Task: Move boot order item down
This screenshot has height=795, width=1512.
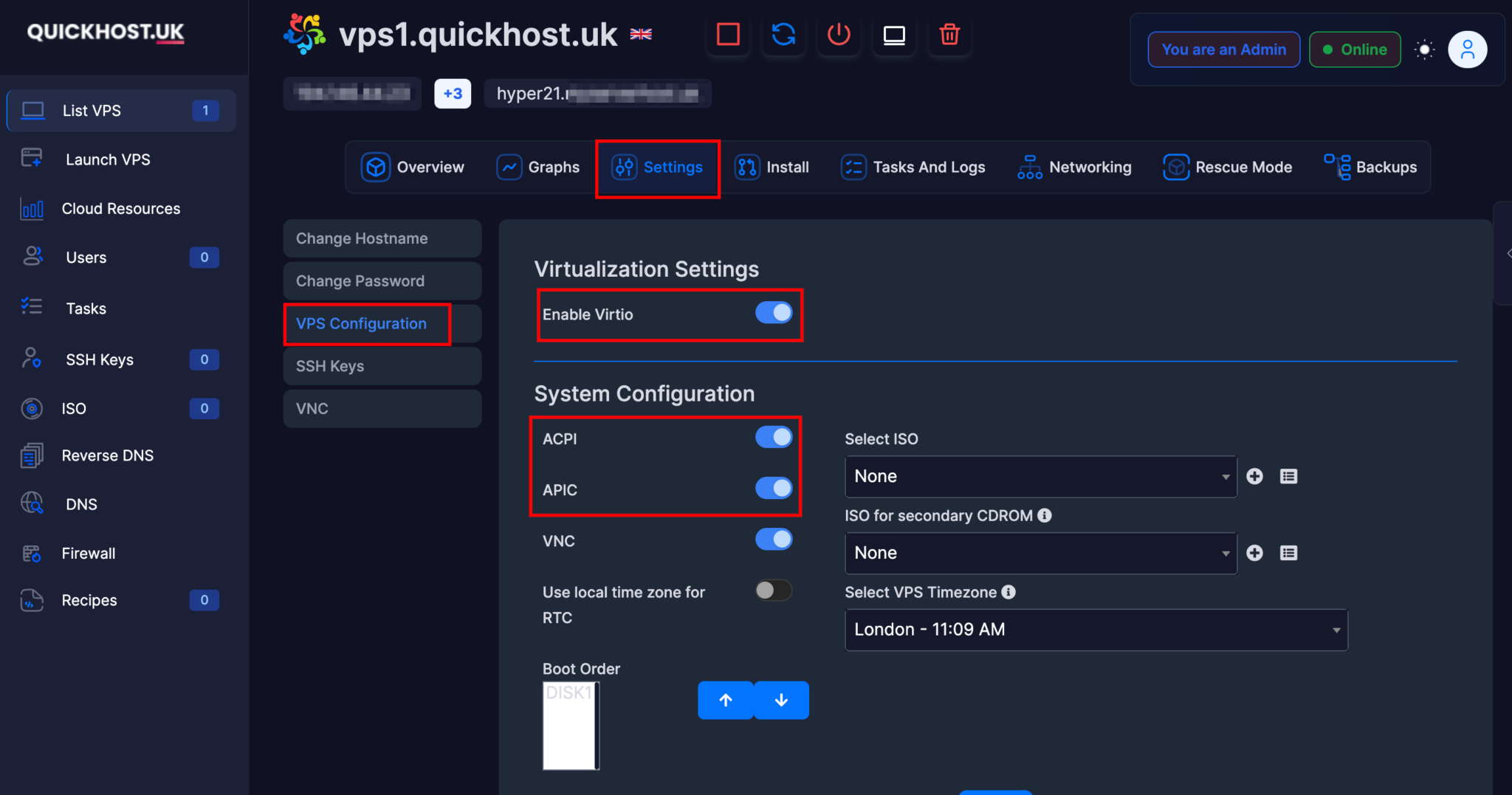Action: point(781,701)
